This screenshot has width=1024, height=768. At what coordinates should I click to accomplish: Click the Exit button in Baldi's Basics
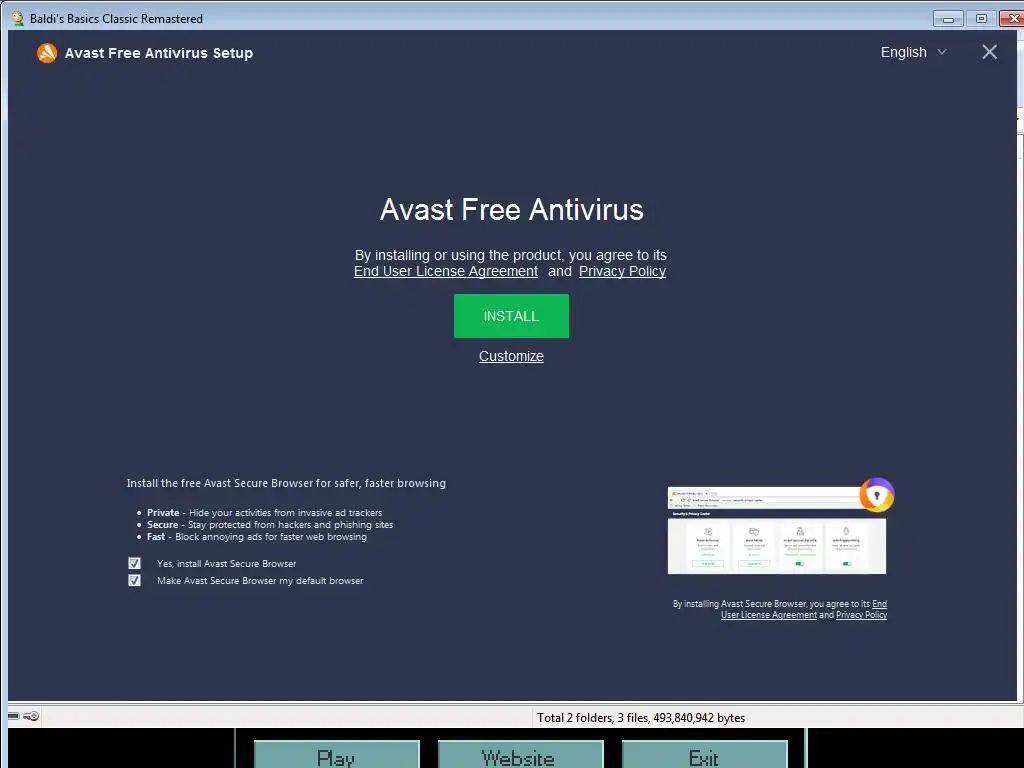[705, 754]
